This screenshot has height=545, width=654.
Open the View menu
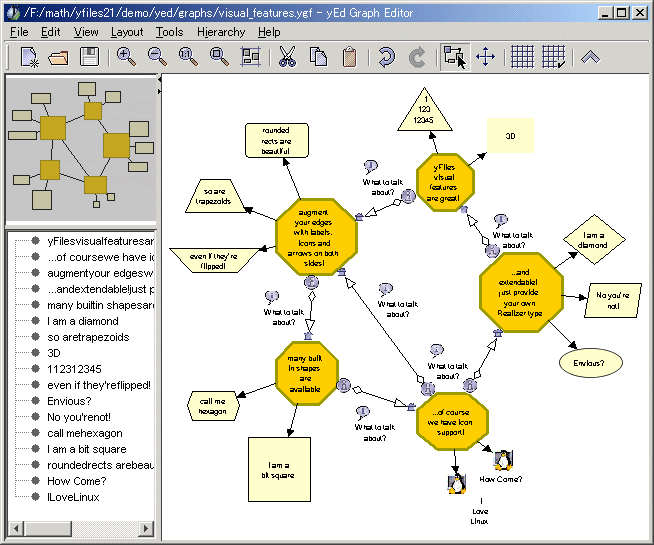pyautogui.click(x=86, y=32)
